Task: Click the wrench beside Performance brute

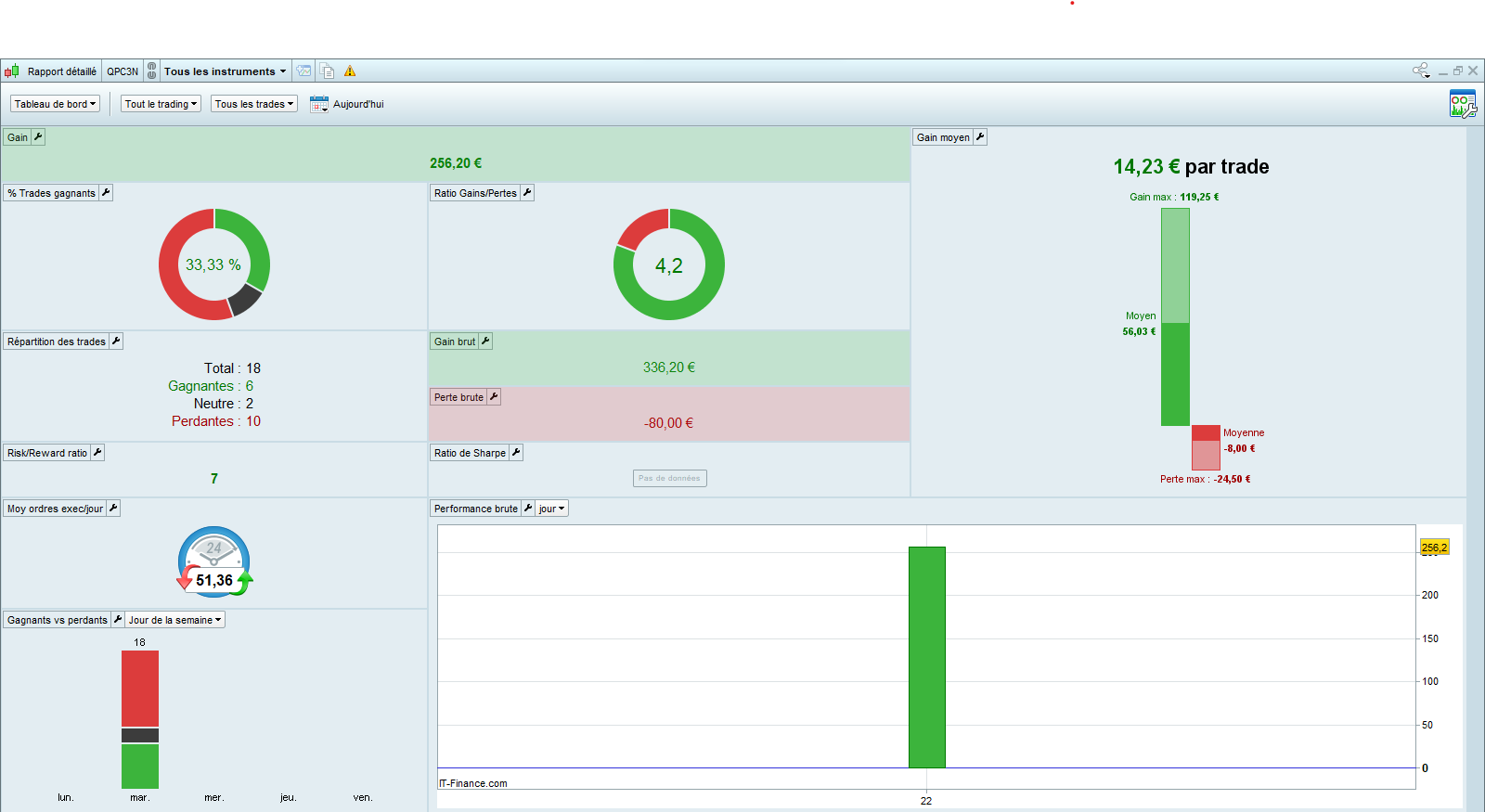Action: click(x=528, y=509)
